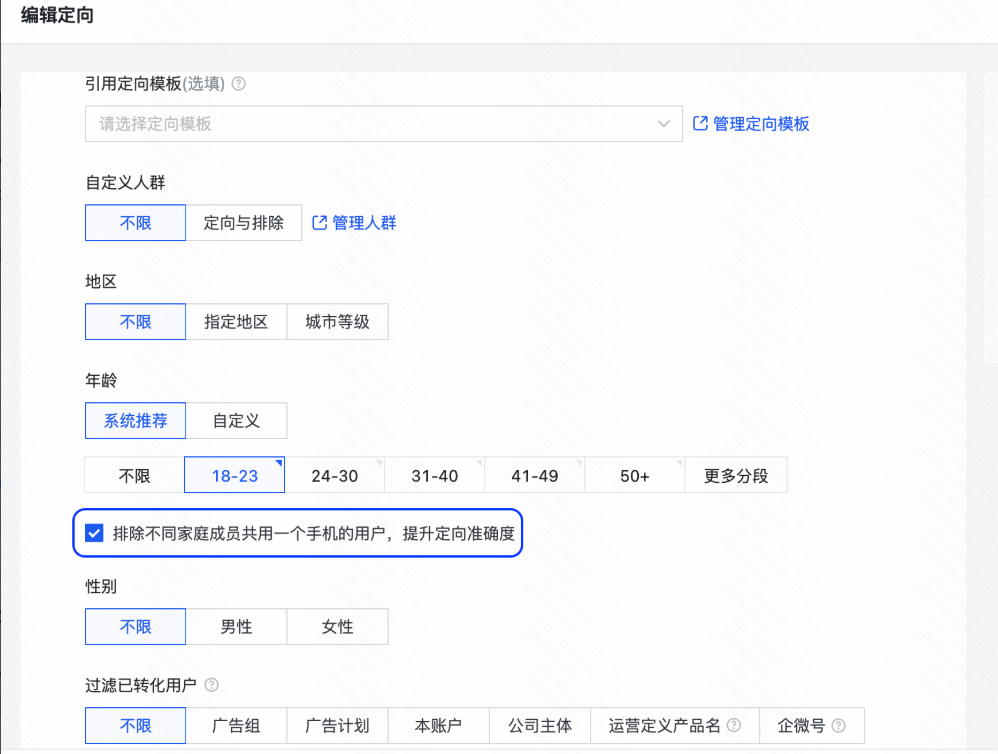The width and height of the screenshot is (998, 754).
Task: Open the 请选择定向模板 dropdown
Action: pos(383,123)
